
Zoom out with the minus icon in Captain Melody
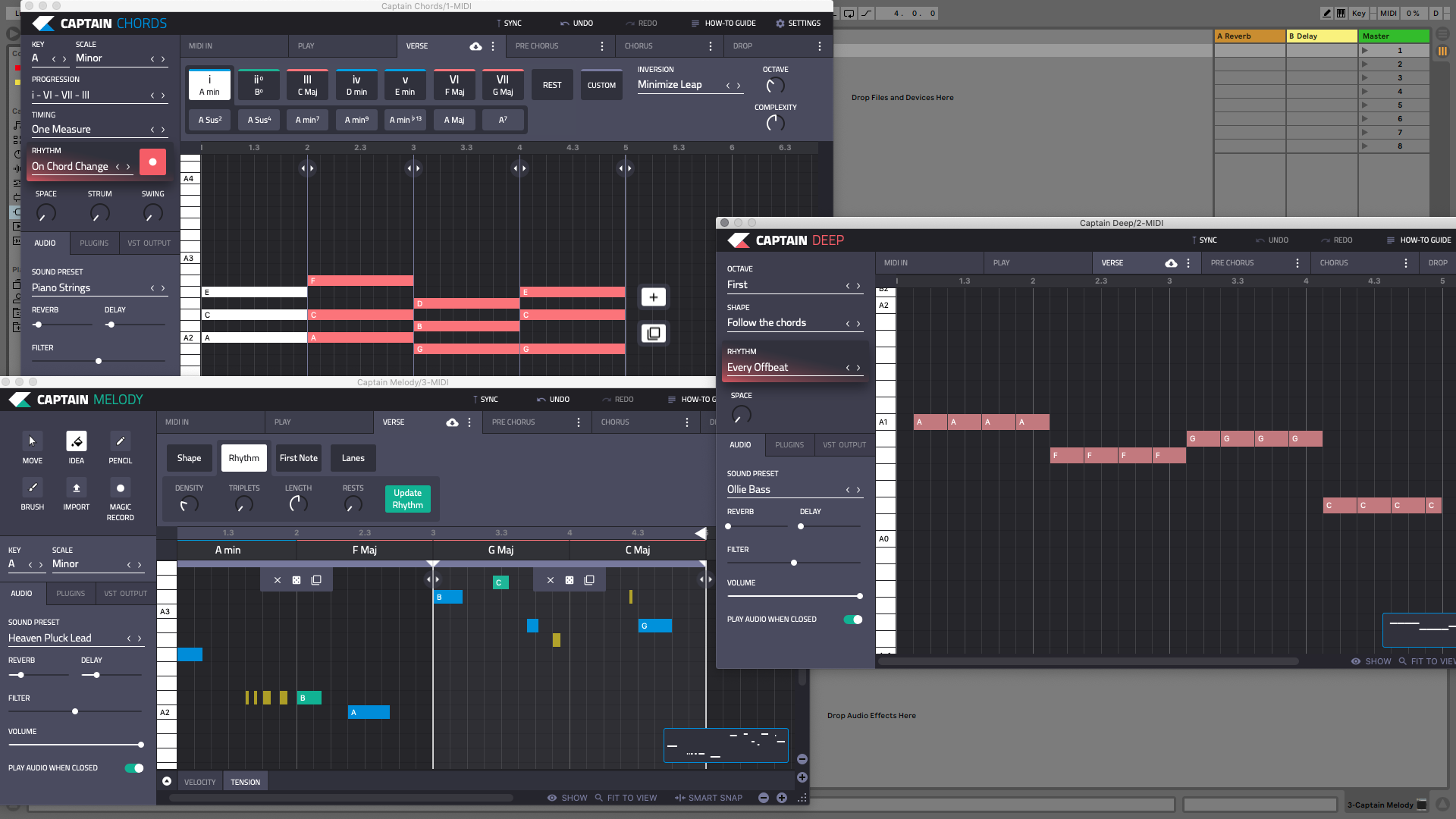click(764, 798)
